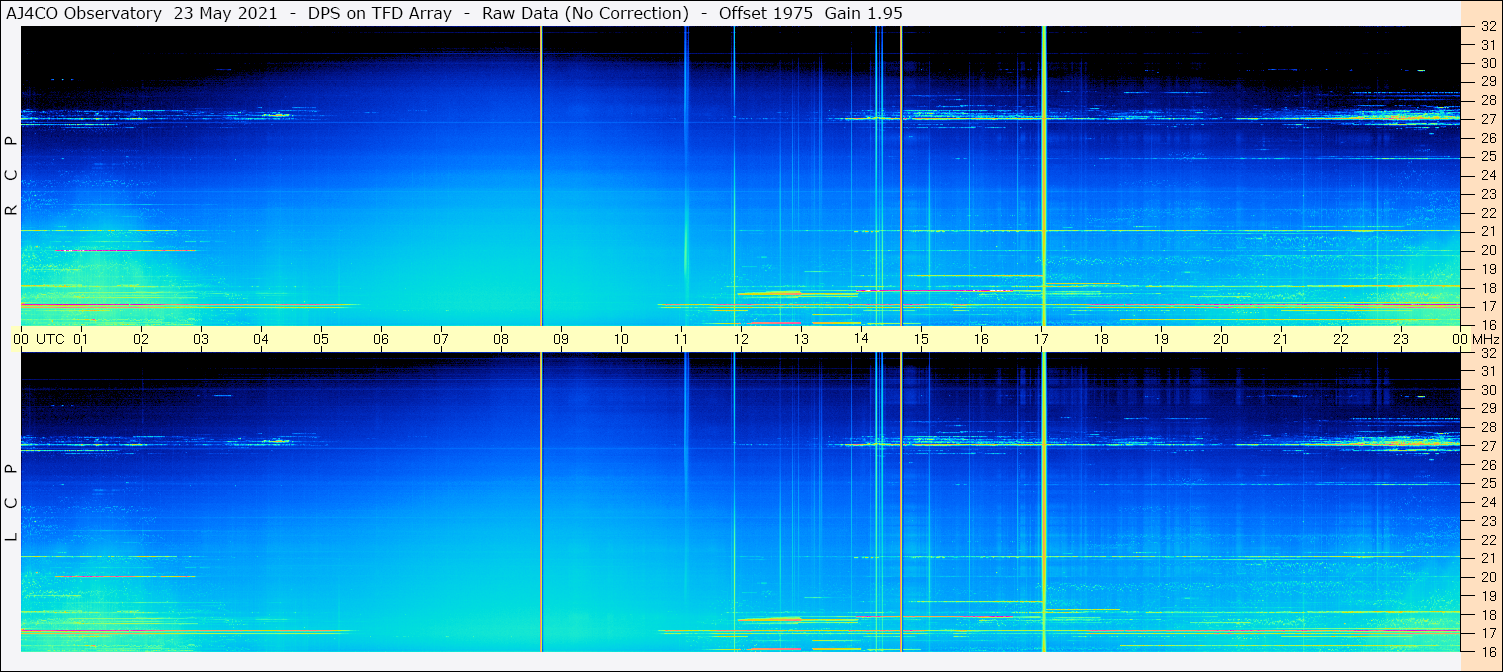Click the '03' hour label on time axis
The image size is (1503, 672).
201,339
